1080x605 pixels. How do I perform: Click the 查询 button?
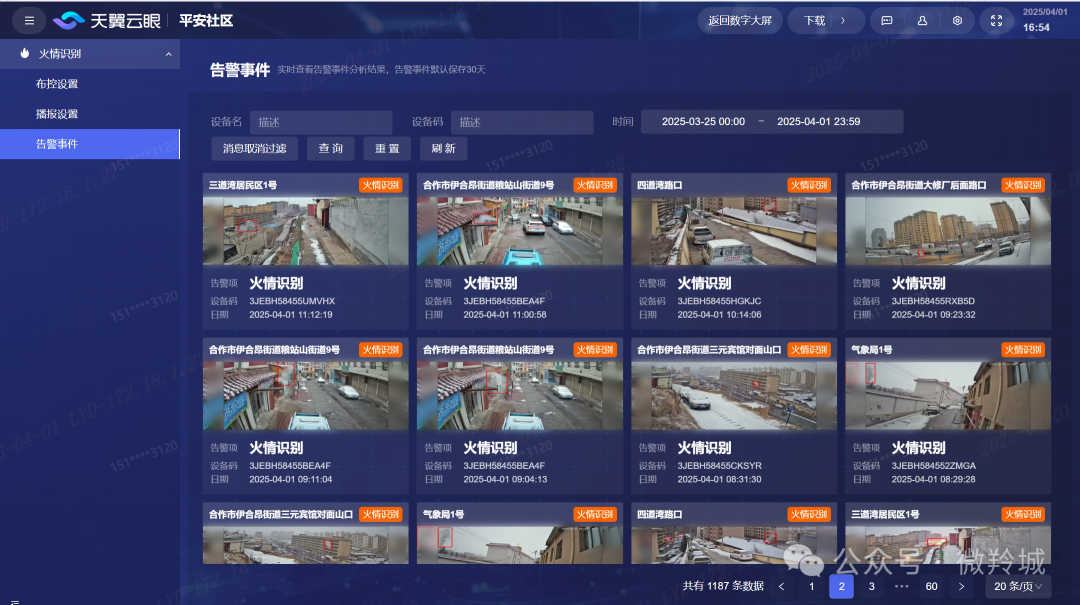point(331,148)
